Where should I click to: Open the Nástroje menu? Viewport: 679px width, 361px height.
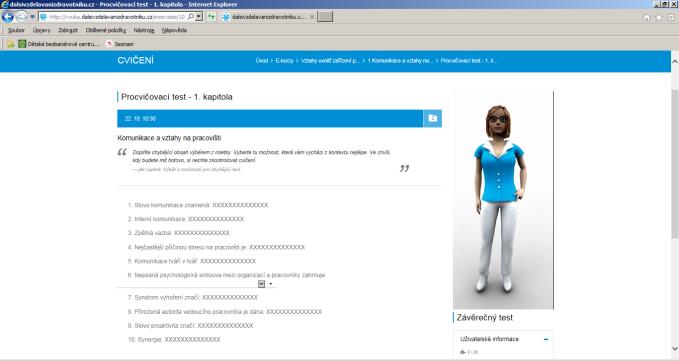click(144, 30)
